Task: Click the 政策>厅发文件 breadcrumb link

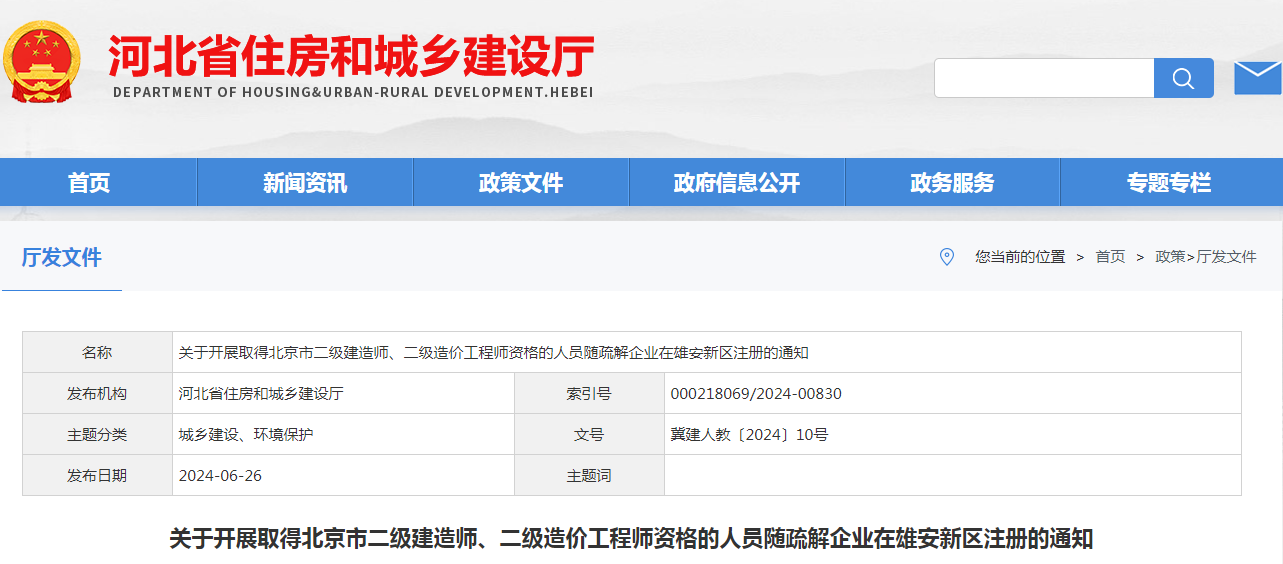Action: [x=1205, y=257]
